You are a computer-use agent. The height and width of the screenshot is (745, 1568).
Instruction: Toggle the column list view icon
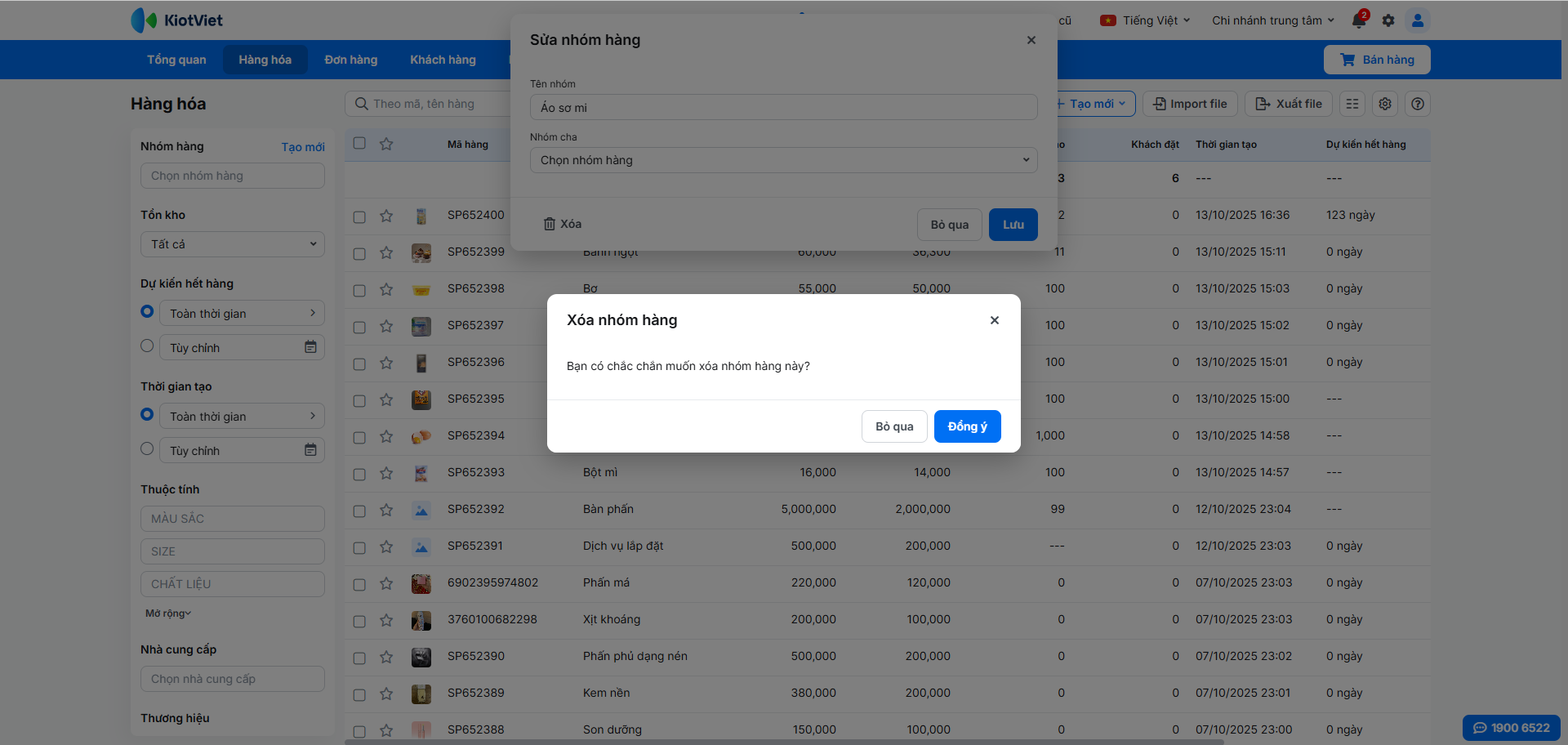pyautogui.click(x=1352, y=104)
